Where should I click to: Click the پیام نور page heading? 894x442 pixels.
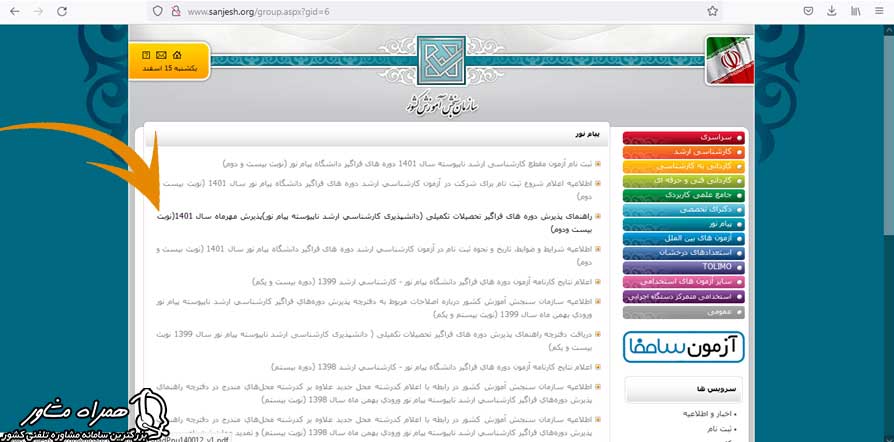[x=587, y=135]
